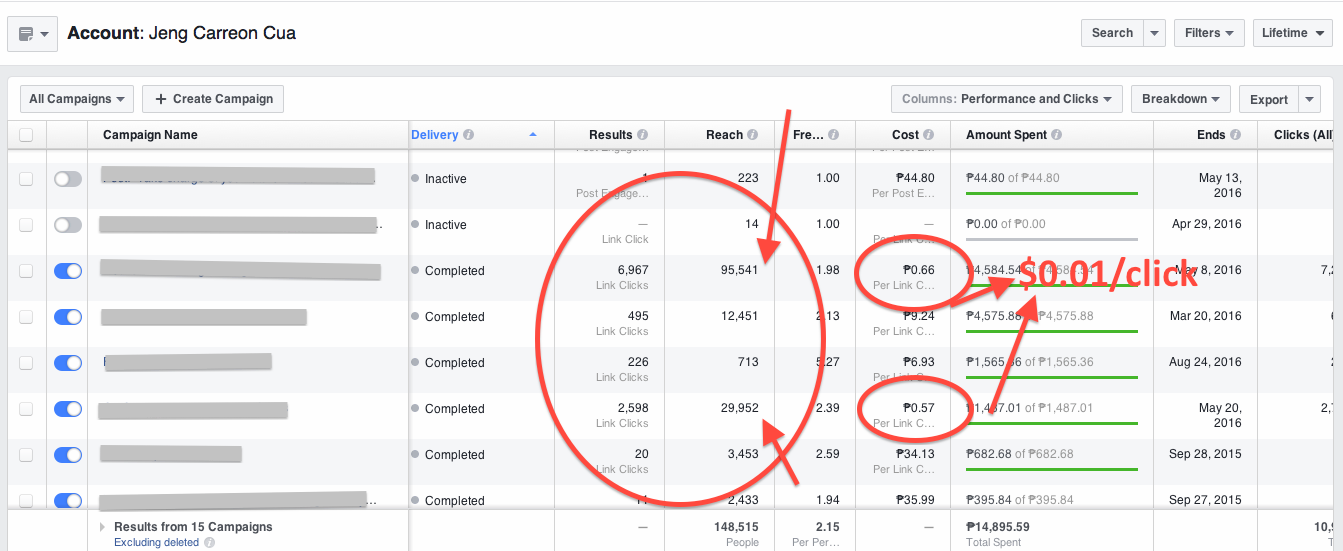1343x551 pixels.
Task: Sort by the Delivery column header
Action: pos(435,135)
